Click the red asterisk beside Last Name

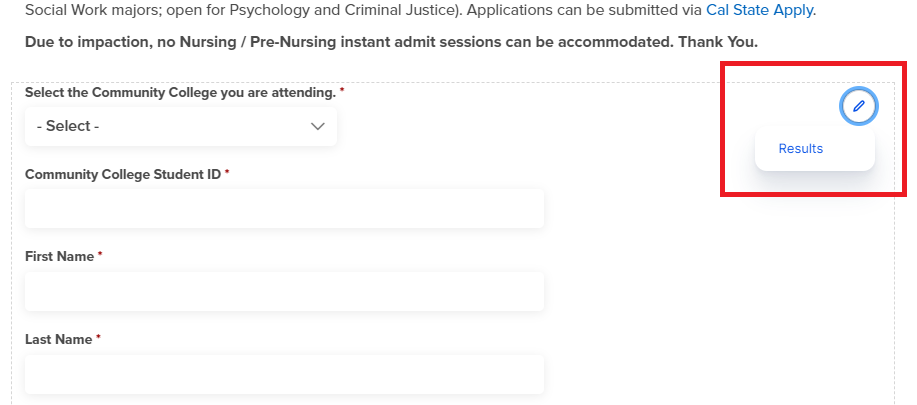pyautogui.click(x=99, y=339)
